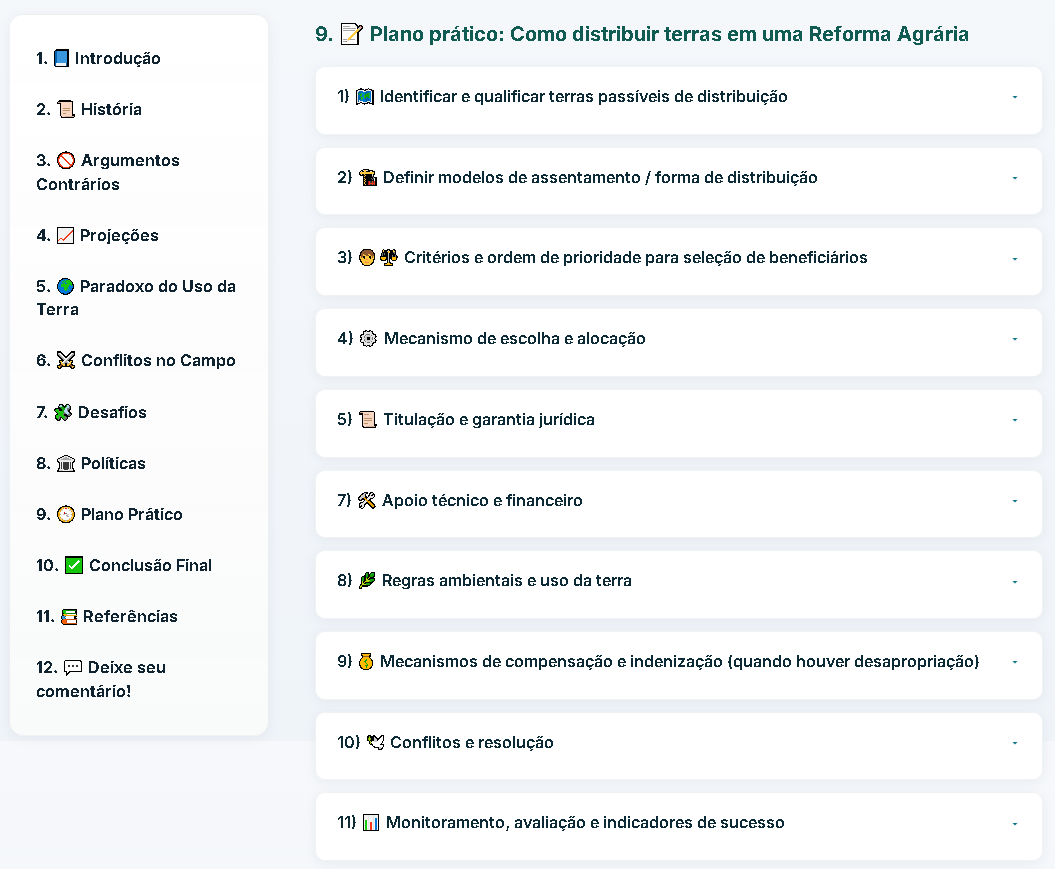This screenshot has width=1055, height=869.
Task: Click the puzzle piece icon beside Desafios
Action: click(63, 412)
